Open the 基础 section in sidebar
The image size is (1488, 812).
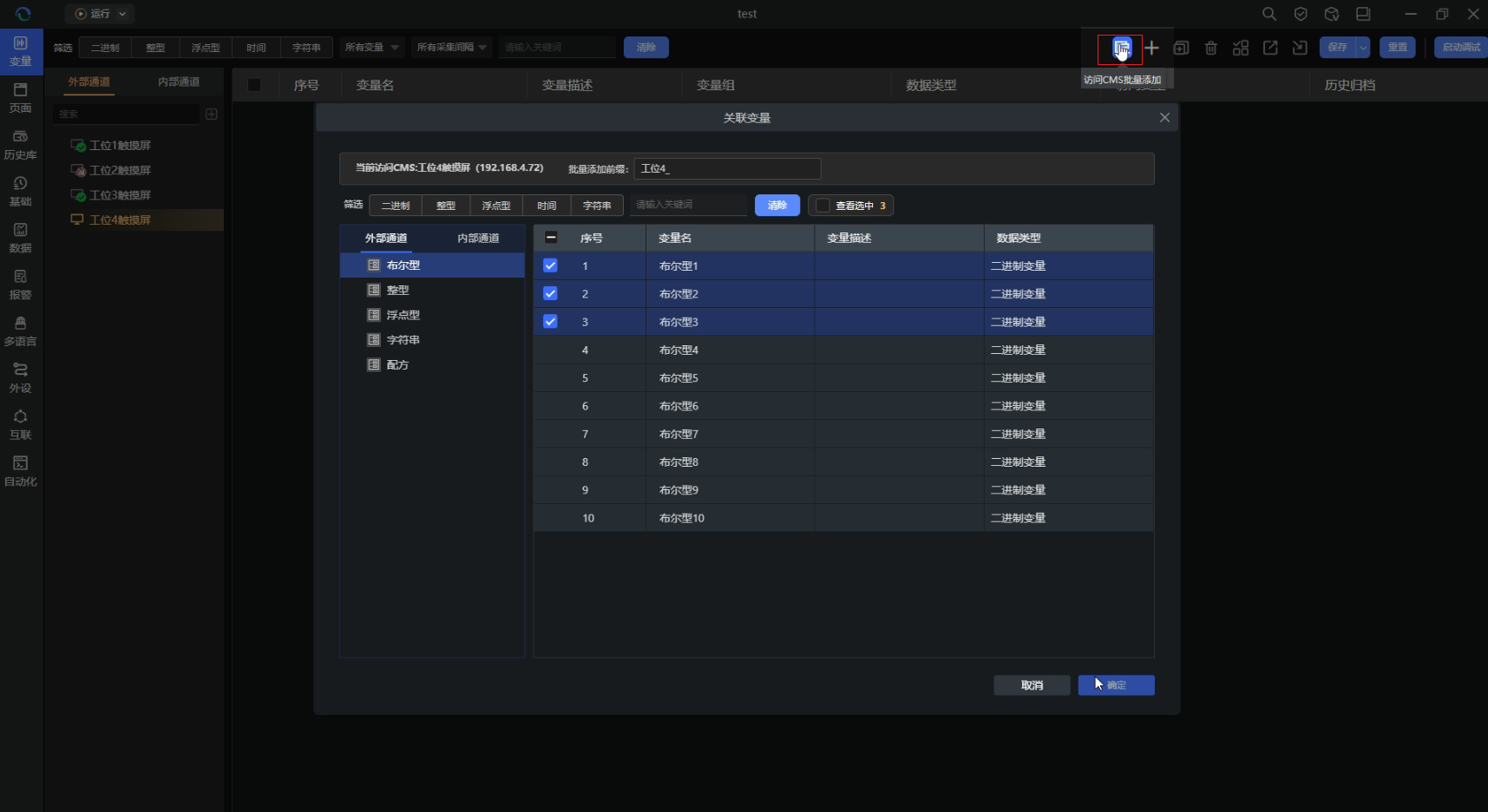[21, 192]
